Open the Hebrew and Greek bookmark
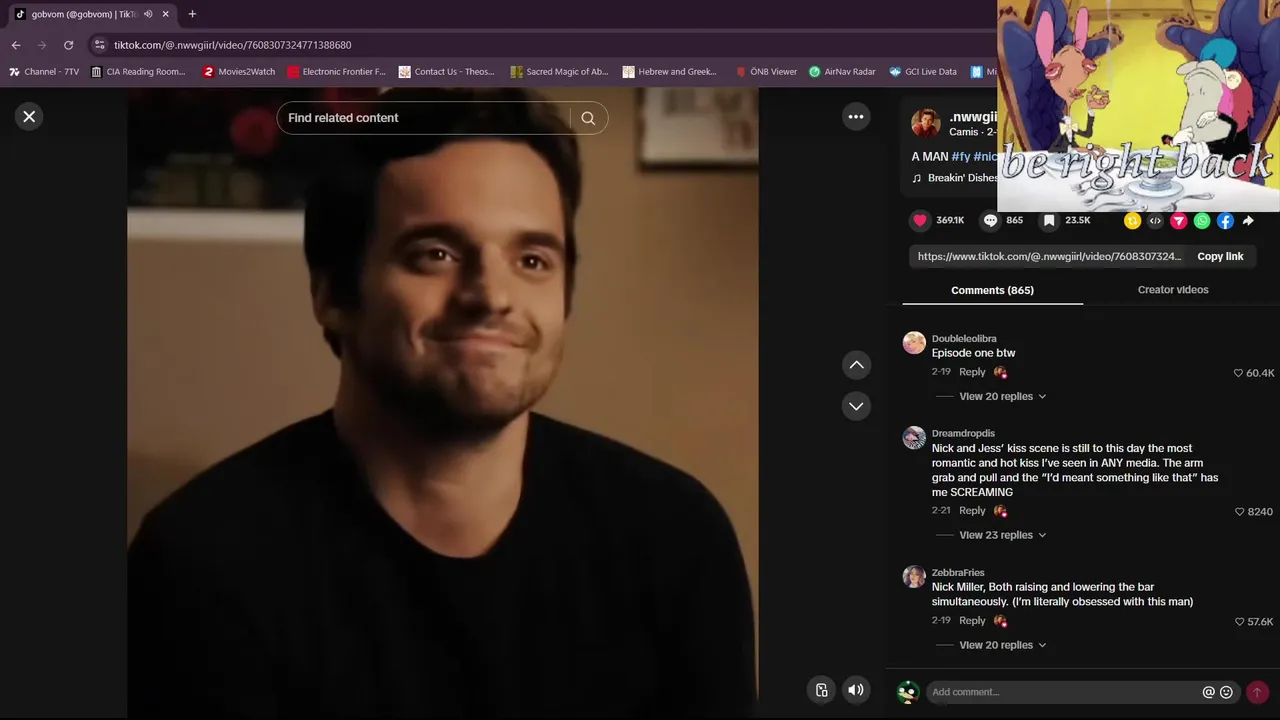Image resolution: width=1280 pixels, height=720 pixels. [x=670, y=72]
